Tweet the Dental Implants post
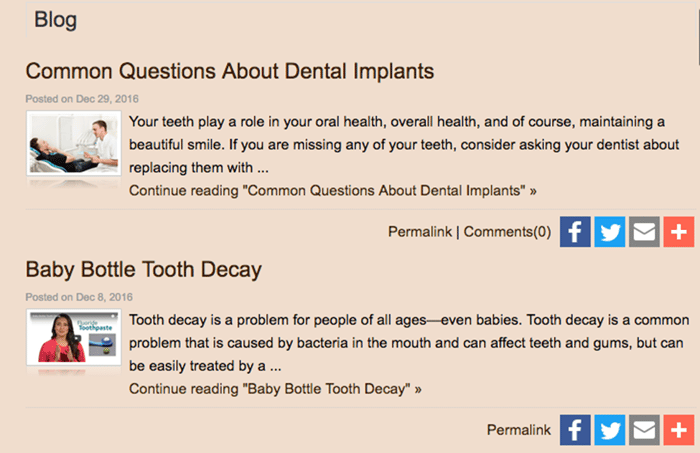Image resolution: width=700 pixels, height=453 pixels. [x=610, y=232]
